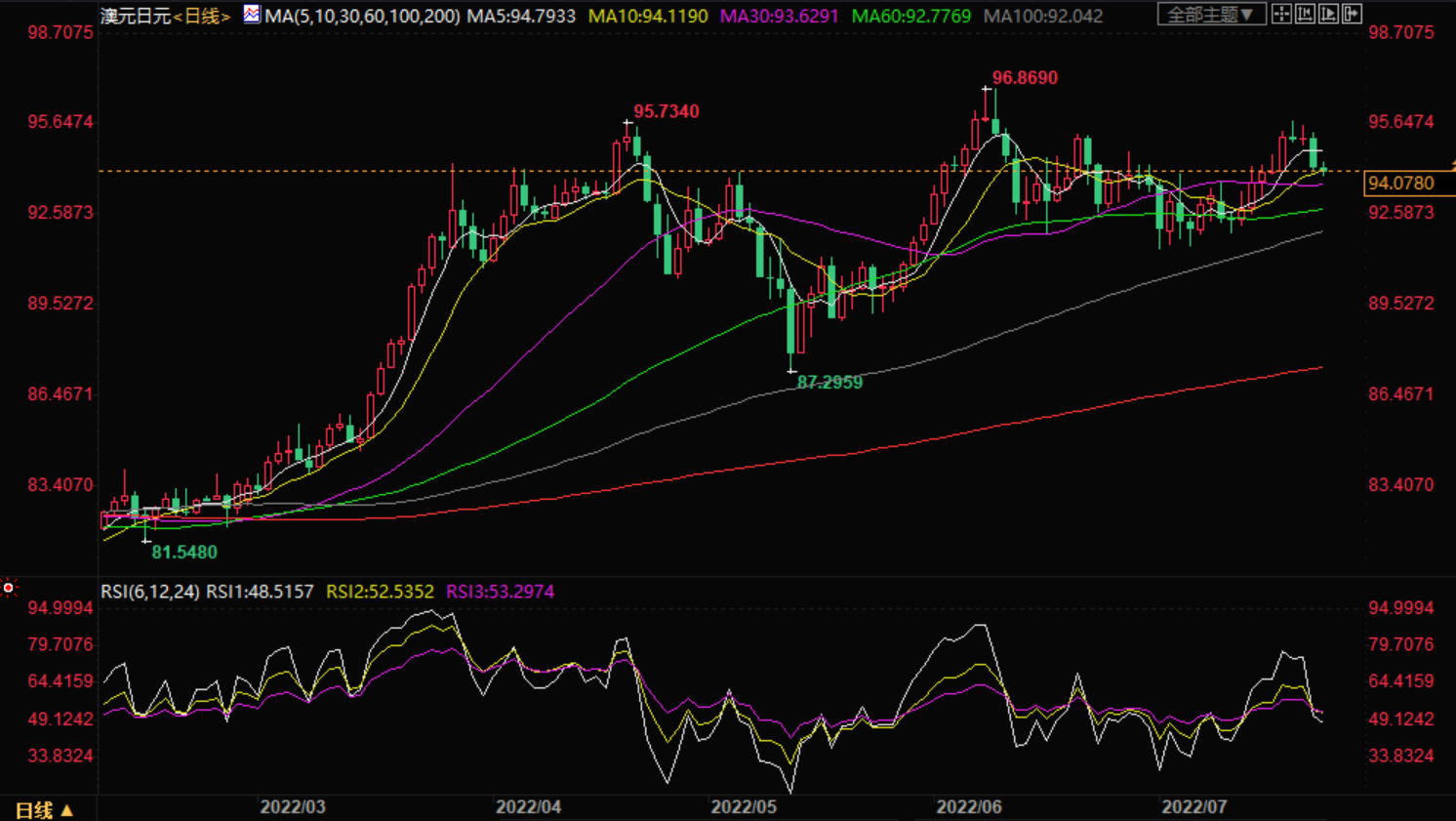The image size is (1456, 821).
Task: Click the green MA60 value legend
Action: [910, 17]
